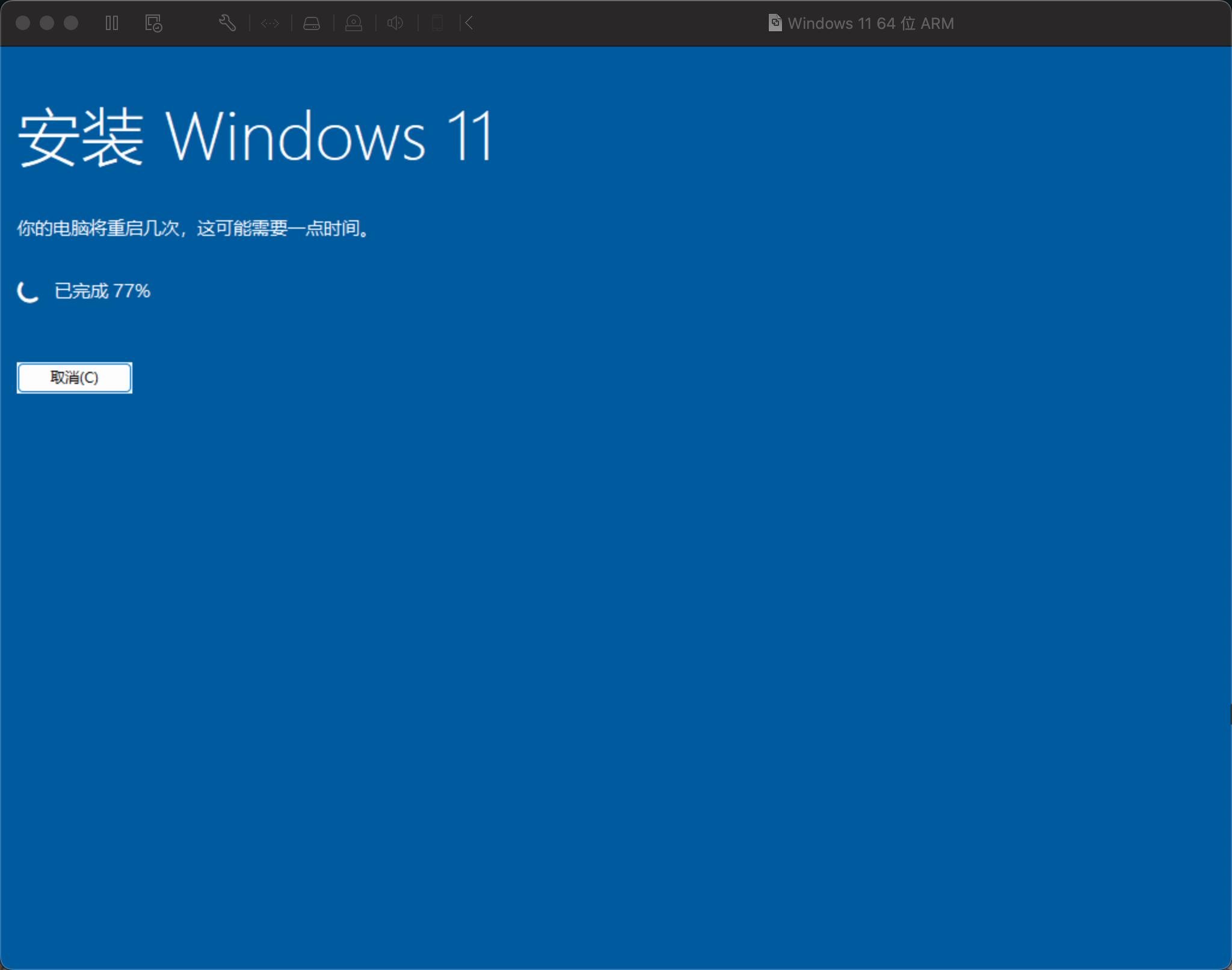
Task: Click the sound card speaker icon
Action: tap(395, 23)
